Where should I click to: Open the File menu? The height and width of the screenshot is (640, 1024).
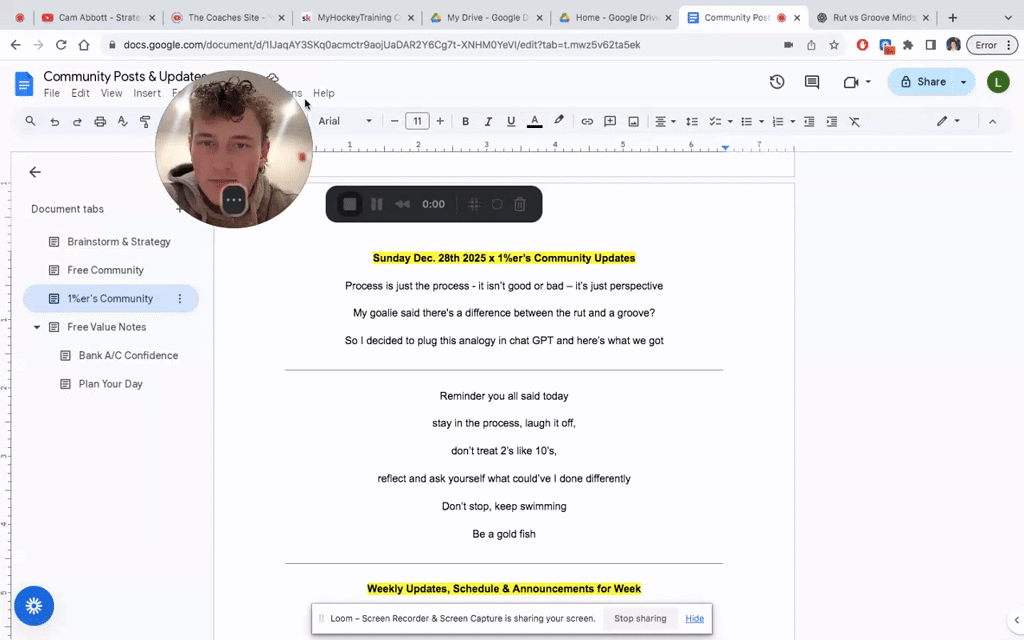point(52,93)
